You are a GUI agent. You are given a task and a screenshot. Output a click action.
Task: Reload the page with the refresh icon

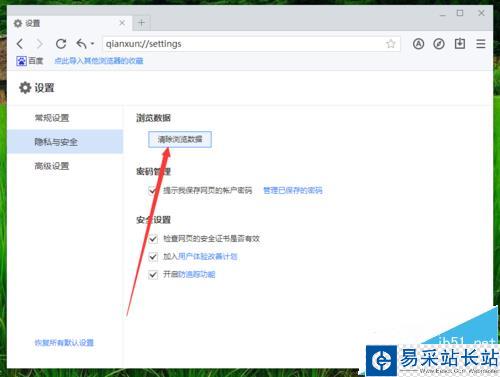coord(61,44)
